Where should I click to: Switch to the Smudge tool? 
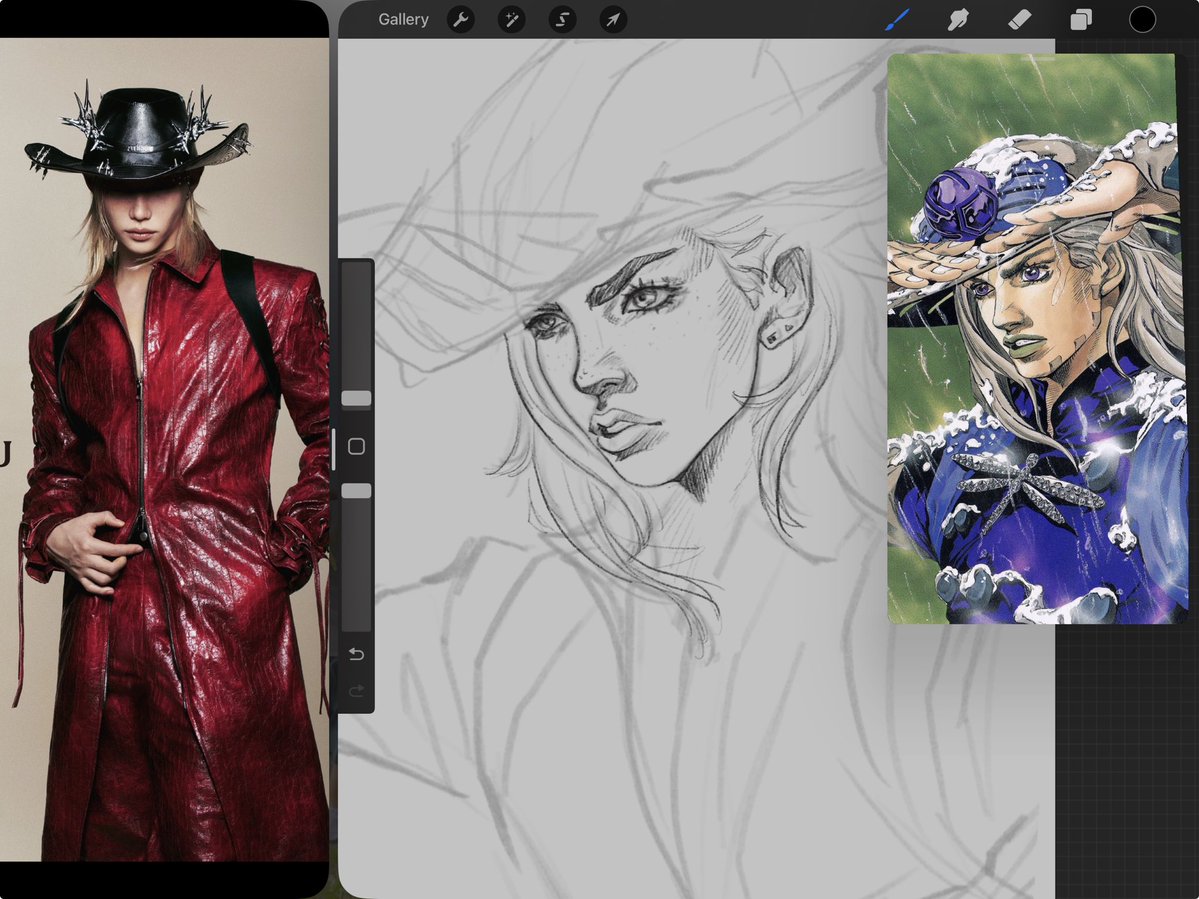coord(957,19)
